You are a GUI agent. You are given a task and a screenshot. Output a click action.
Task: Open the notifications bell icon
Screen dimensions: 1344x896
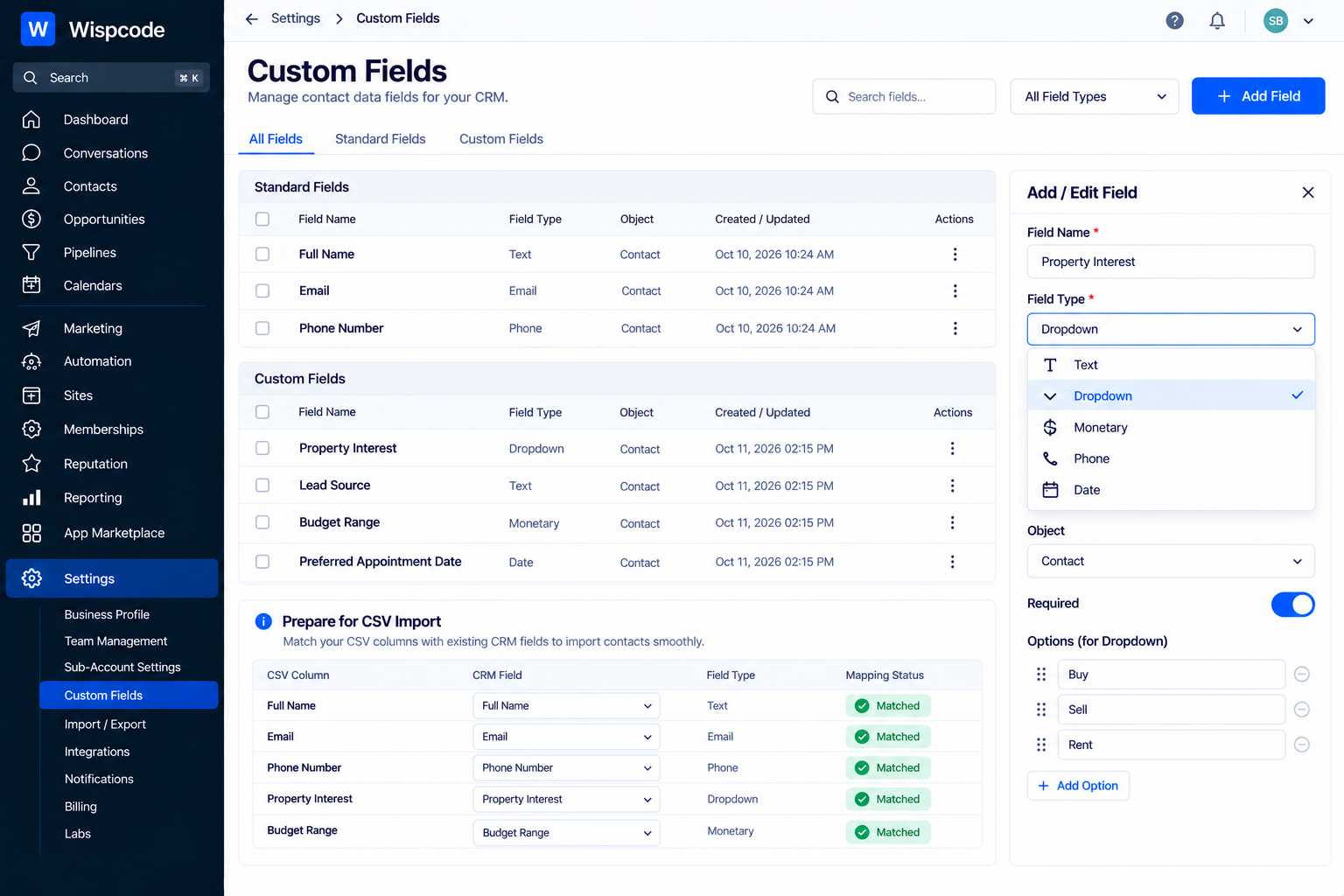[x=1217, y=20]
